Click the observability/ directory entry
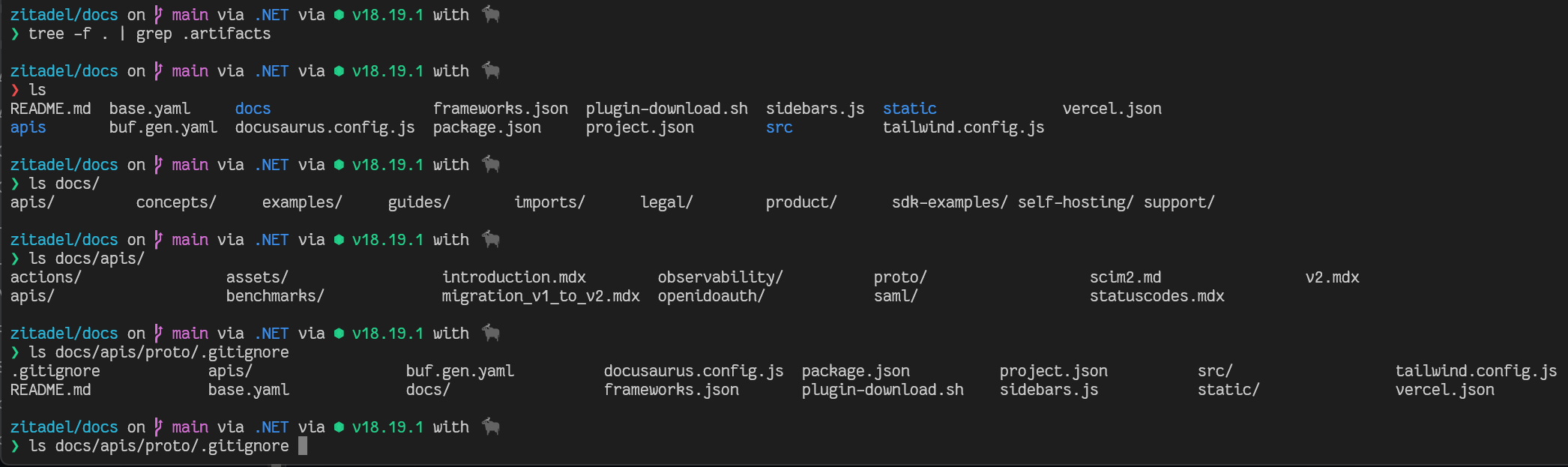The width and height of the screenshot is (1568, 467). [x=720, y=277]
